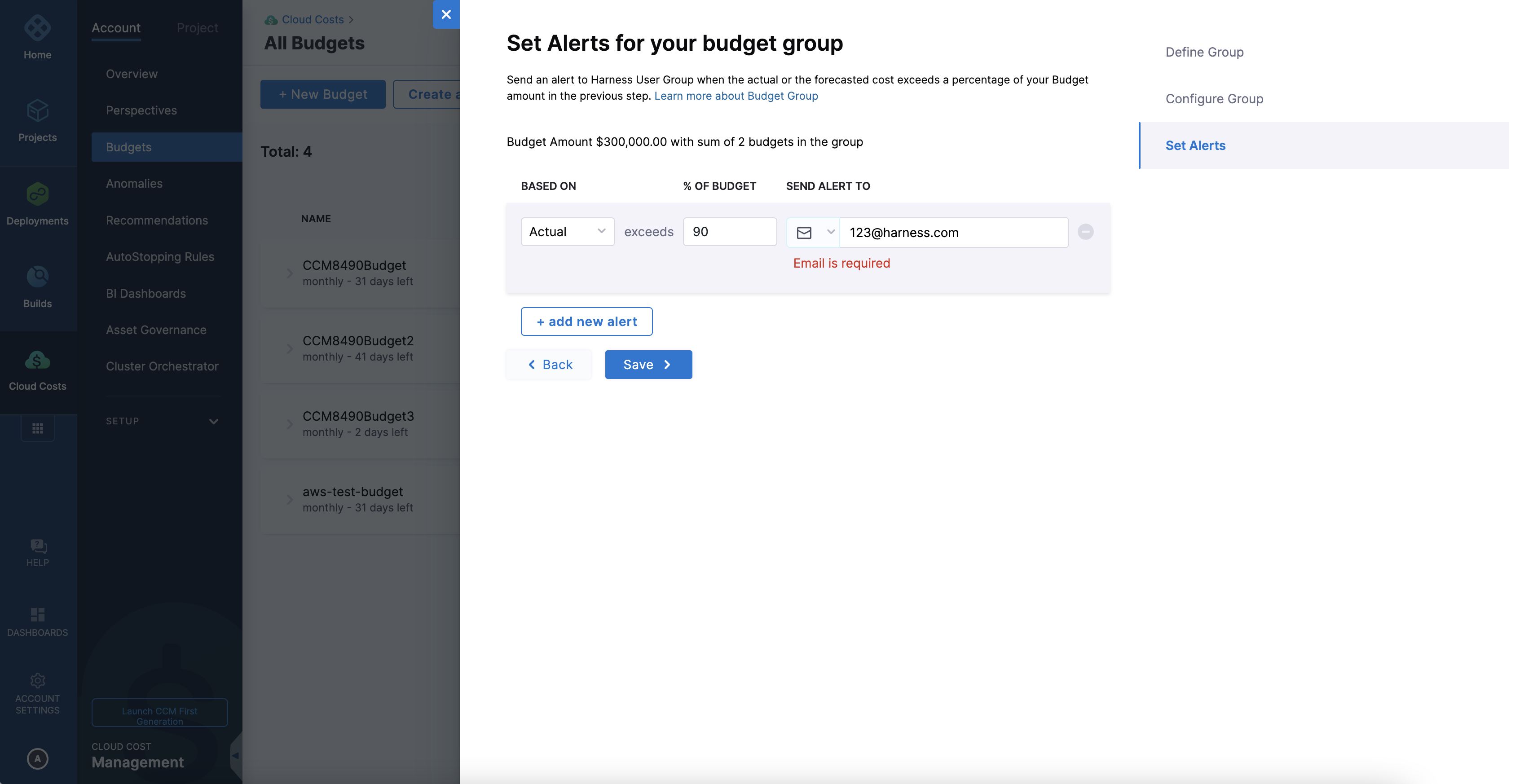Focus the percent of budget field
Viewport: 1533px width, 784px height.
[730, 232]
